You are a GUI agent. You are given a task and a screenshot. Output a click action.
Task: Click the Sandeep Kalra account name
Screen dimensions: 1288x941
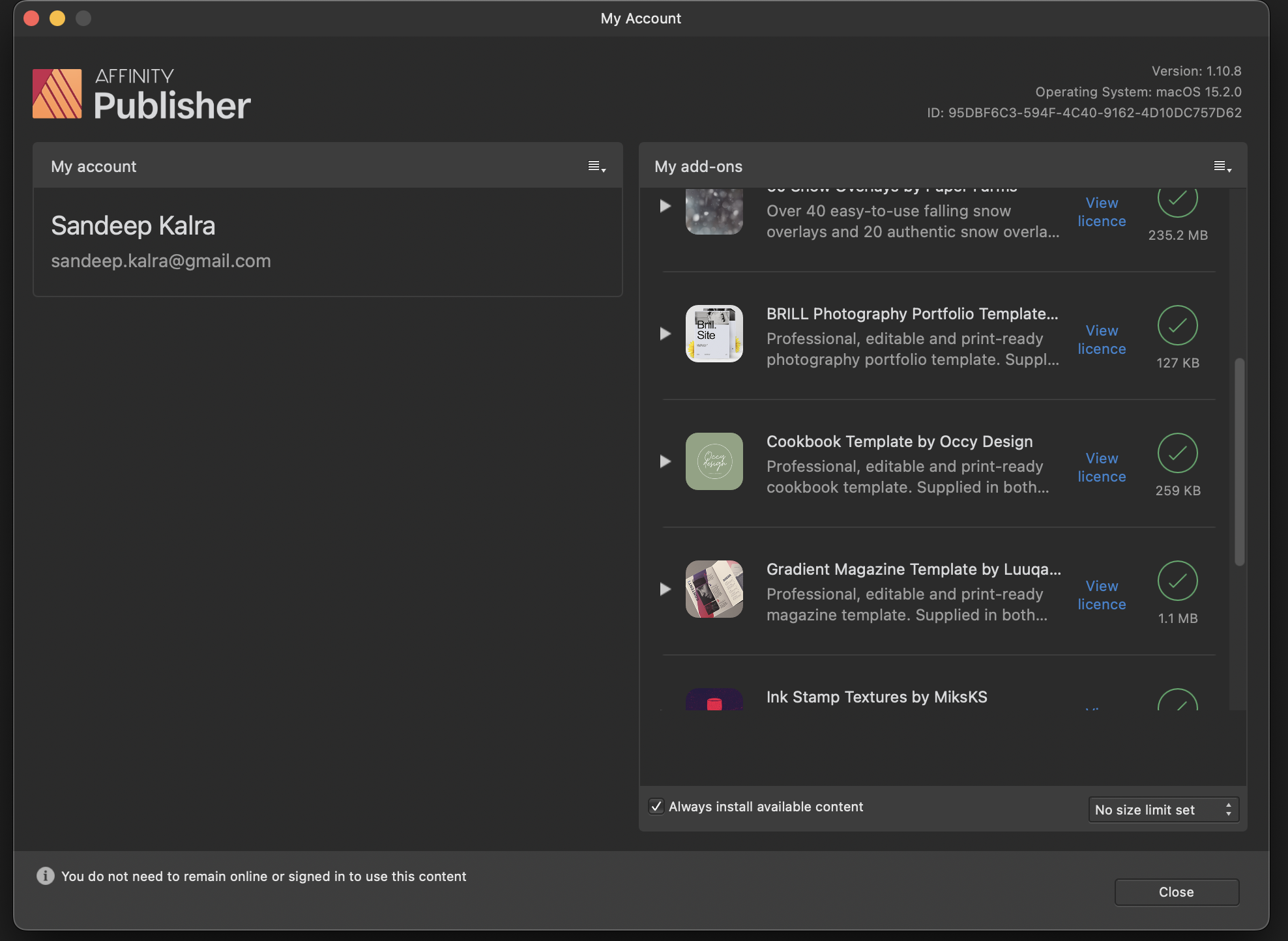(133, 225)
